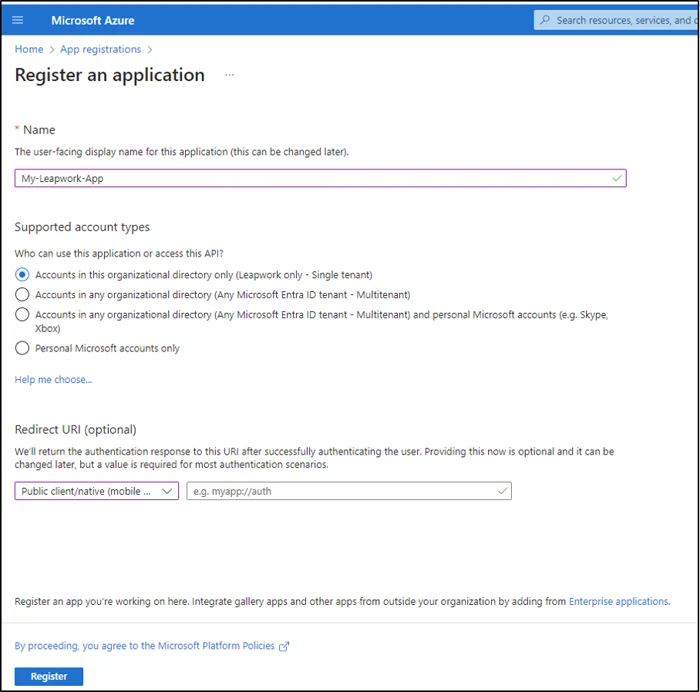This screenshot has width=700, height=692.
Task: Select Personal Microsoft accounts only option
Action: click(x=22, y=348)
